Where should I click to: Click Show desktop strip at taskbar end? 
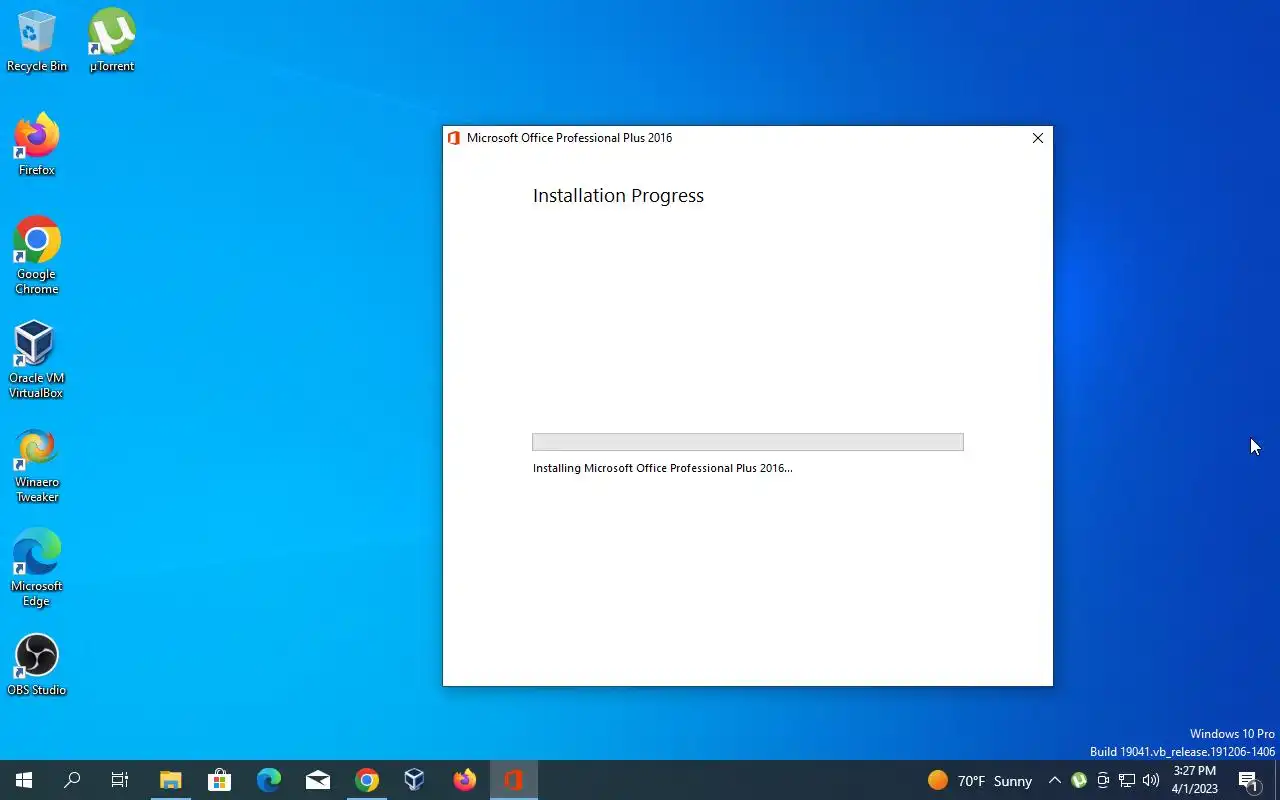[1277, 780]
